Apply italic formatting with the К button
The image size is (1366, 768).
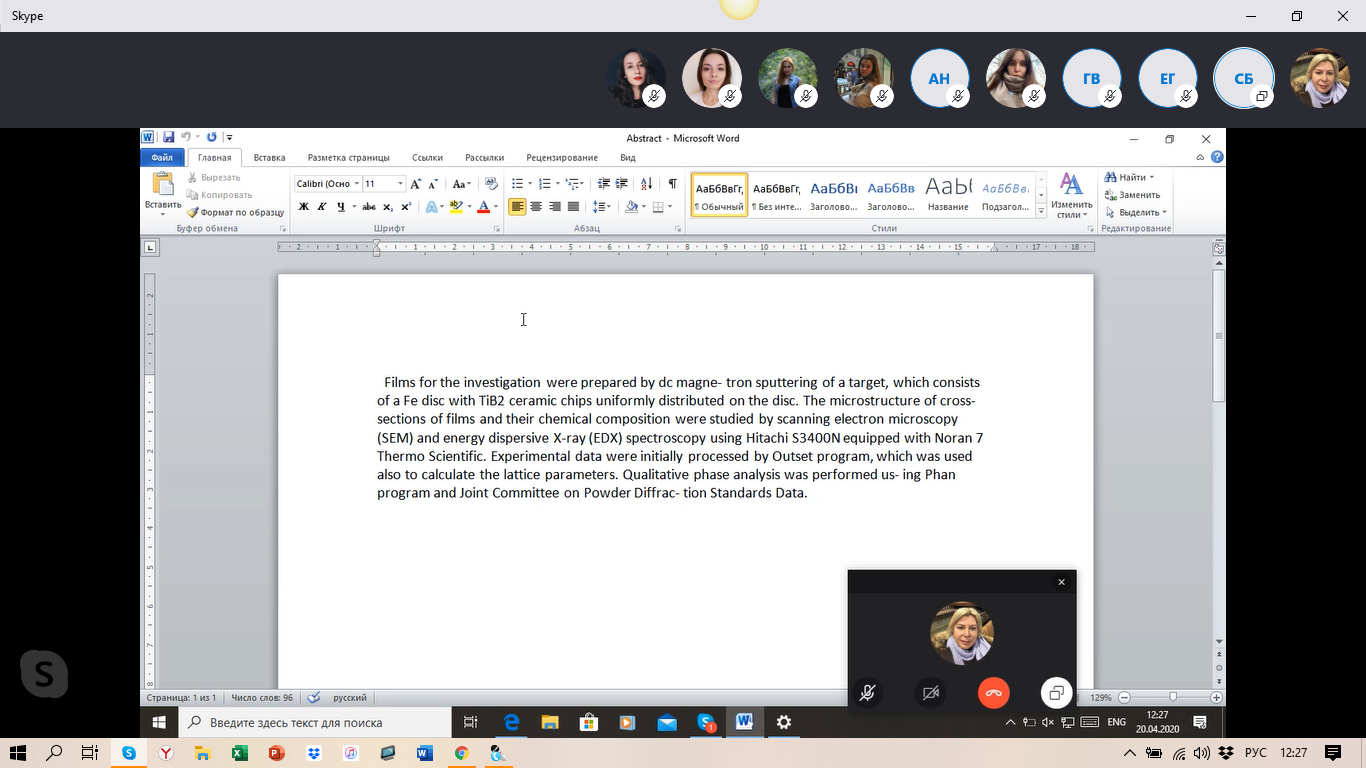[x=322, y=207]
